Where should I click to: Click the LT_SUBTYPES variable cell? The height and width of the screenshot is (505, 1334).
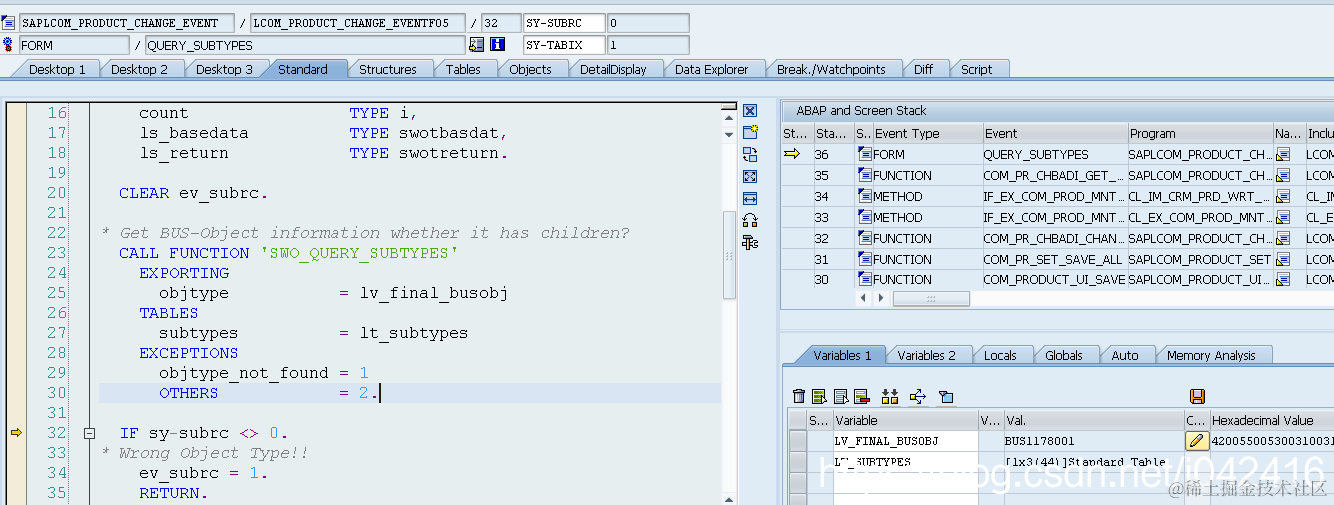[x=906, y=462]
